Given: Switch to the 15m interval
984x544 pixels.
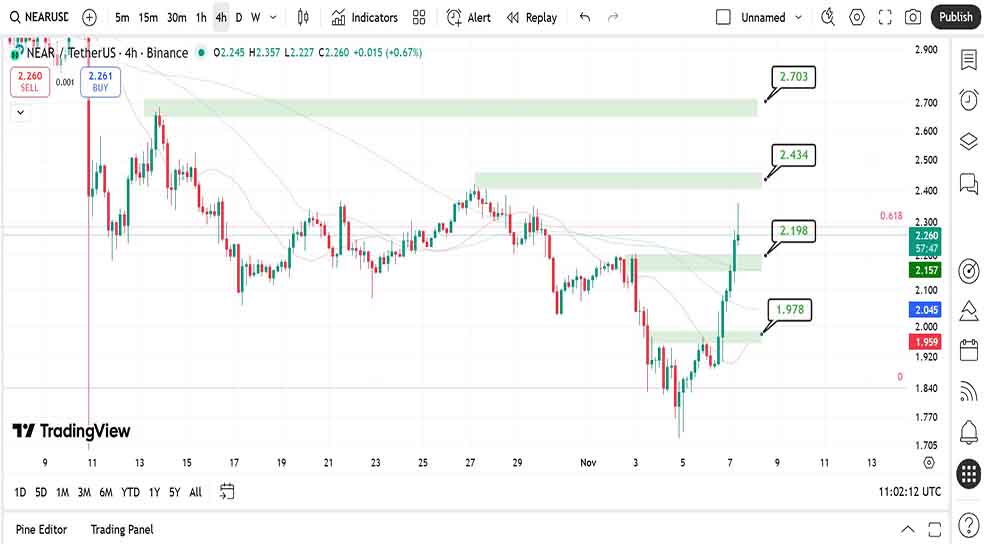Looking at the screenshot, I should [x=148, y=17].
